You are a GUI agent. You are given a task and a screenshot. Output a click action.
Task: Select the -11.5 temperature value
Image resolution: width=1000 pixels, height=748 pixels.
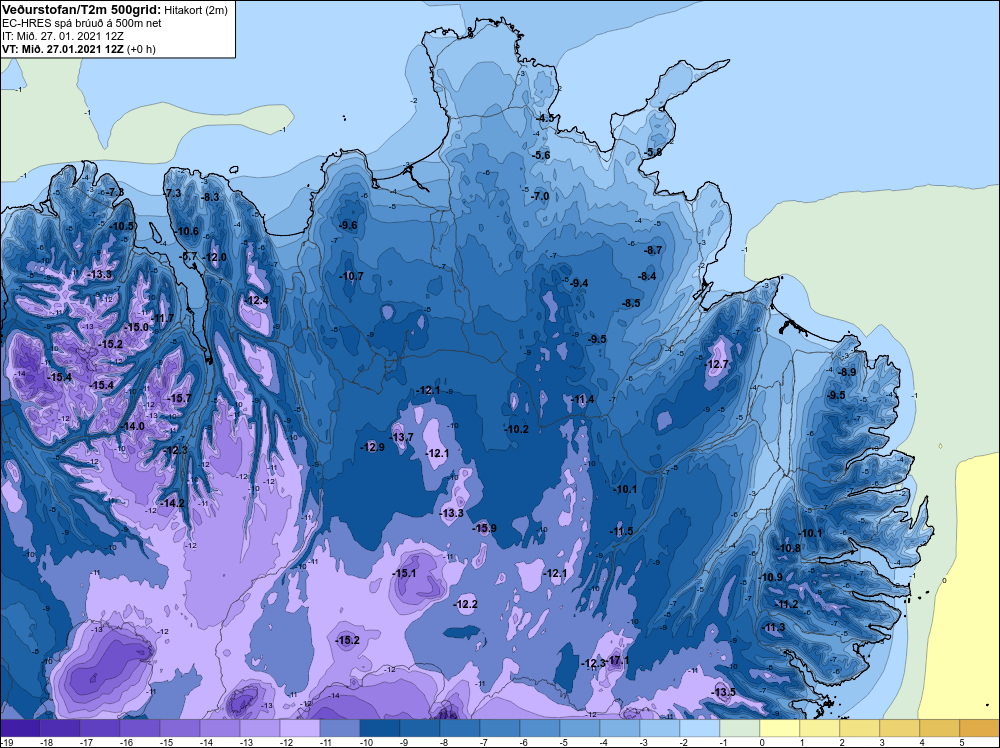tap(622, 531)
